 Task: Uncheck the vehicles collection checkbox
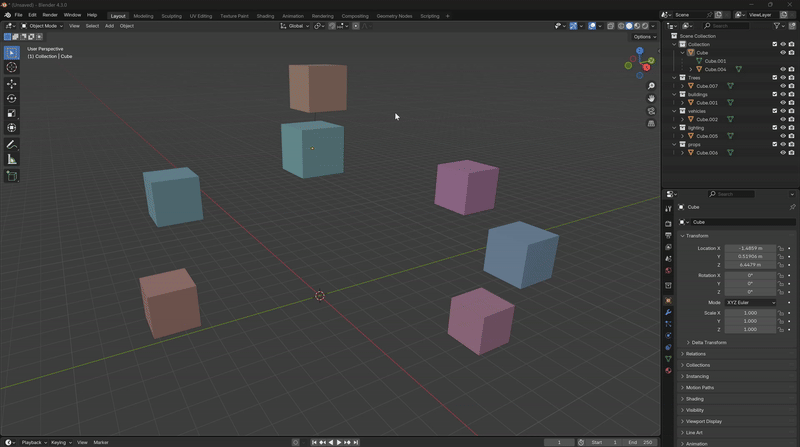774,111
